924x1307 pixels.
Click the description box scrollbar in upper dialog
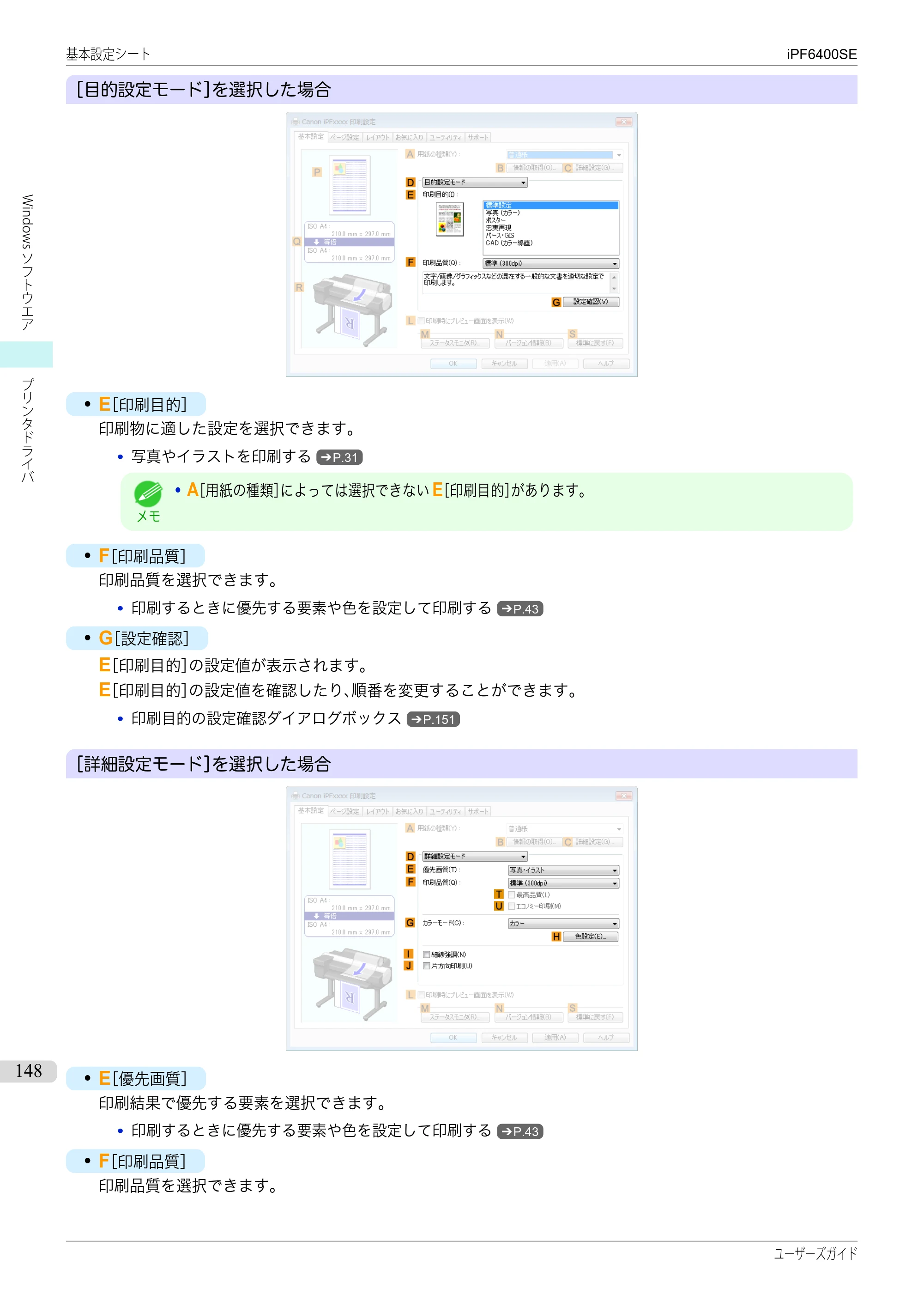[615, 283]
